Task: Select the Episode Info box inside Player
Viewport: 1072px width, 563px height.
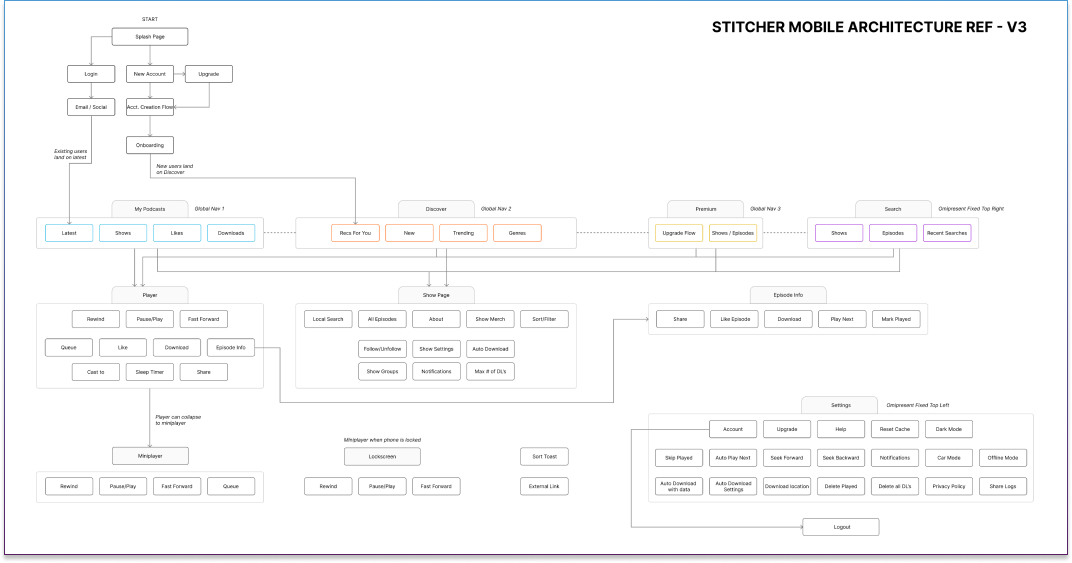Action: (x=230, y=347)
